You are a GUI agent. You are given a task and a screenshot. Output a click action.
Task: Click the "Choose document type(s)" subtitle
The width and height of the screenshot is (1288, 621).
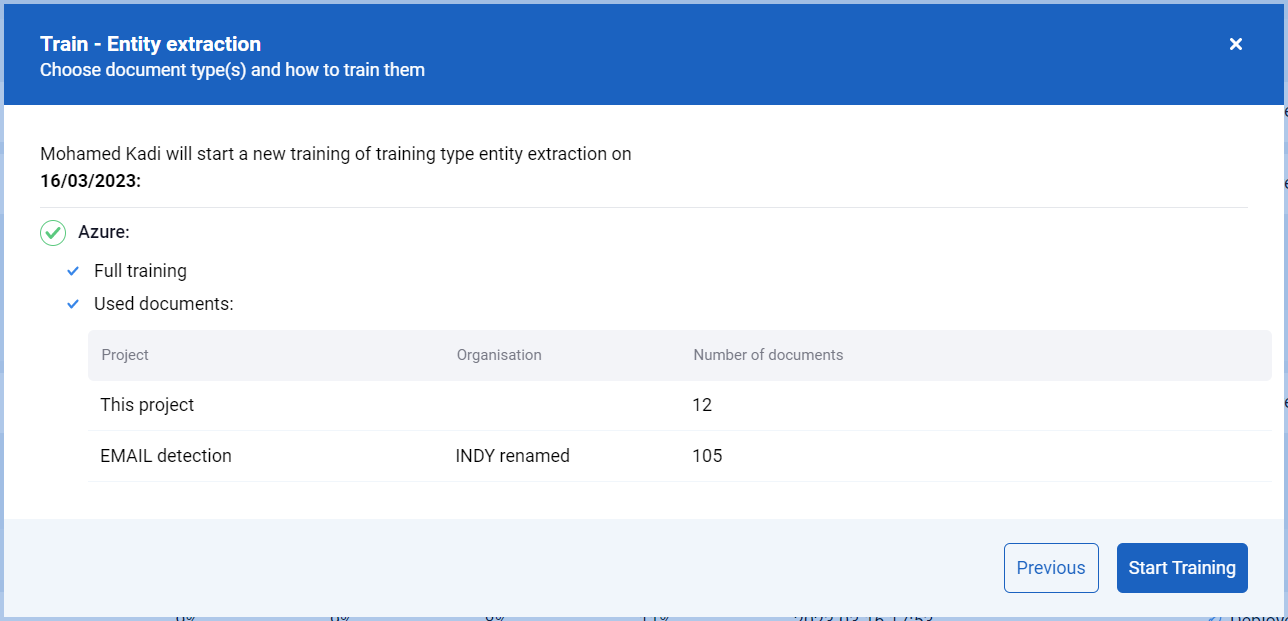coord(232,70)
